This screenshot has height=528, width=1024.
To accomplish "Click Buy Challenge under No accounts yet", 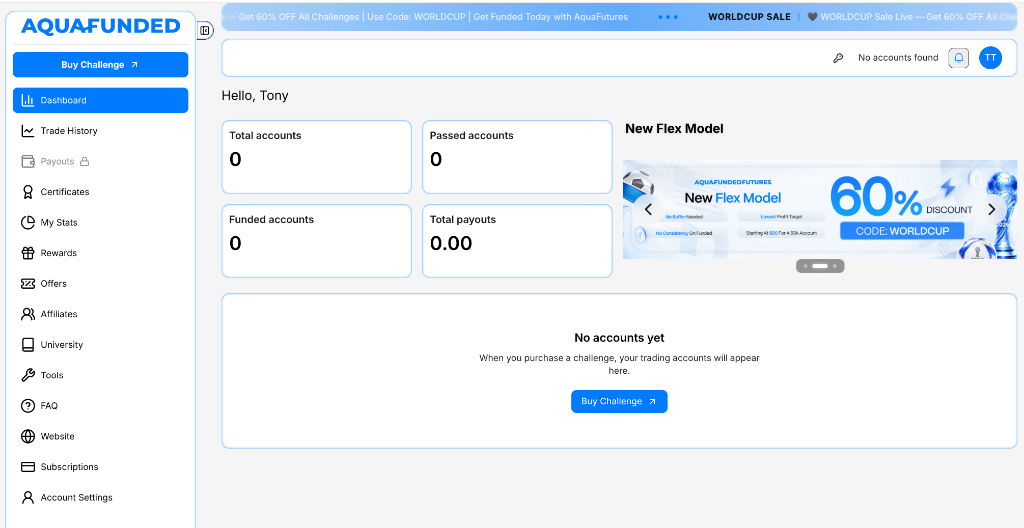I will [x=619, y=401].
